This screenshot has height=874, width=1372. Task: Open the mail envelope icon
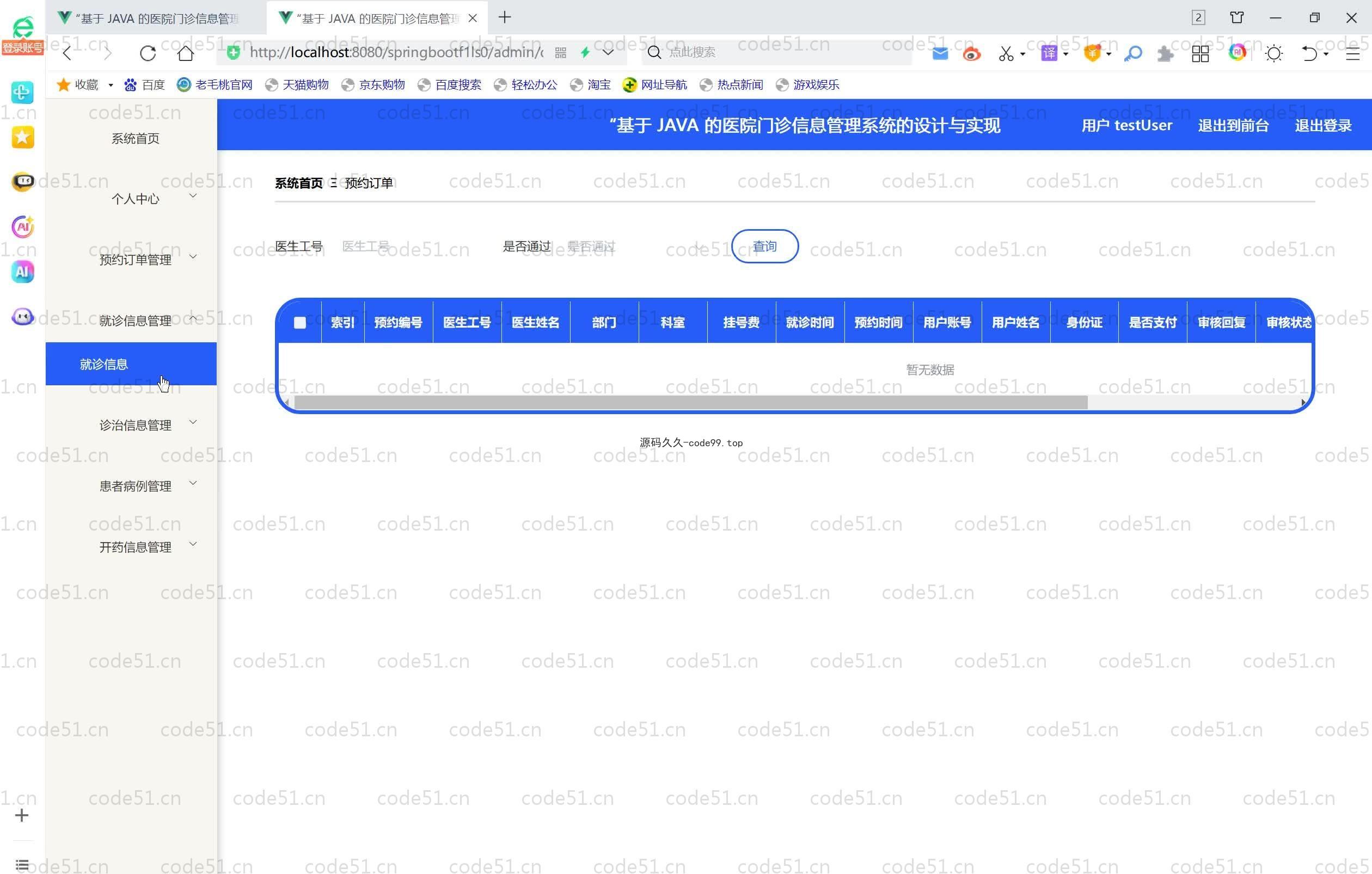(941, 53)
